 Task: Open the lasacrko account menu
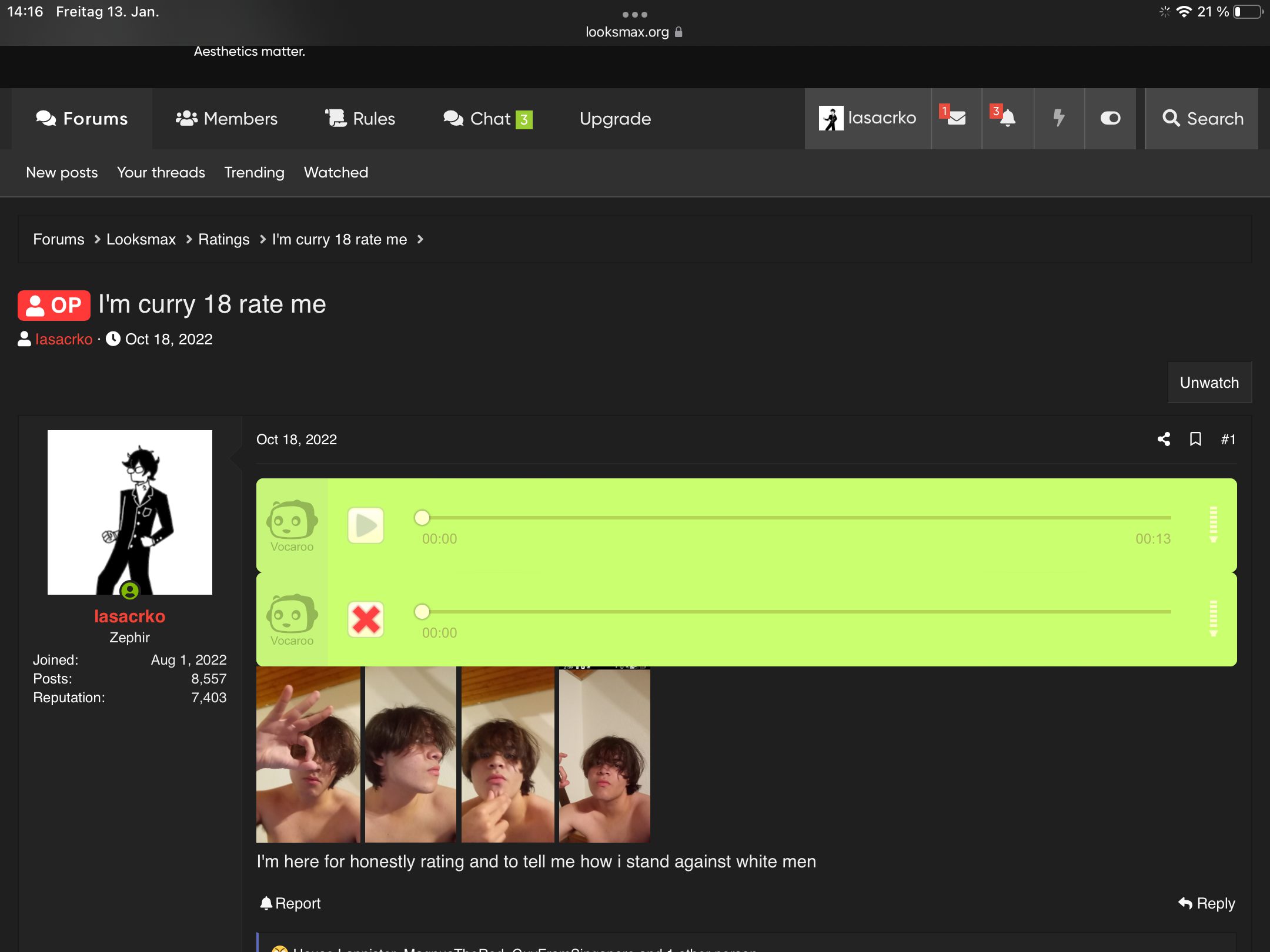pyautogui.click(x=868, y=118)
